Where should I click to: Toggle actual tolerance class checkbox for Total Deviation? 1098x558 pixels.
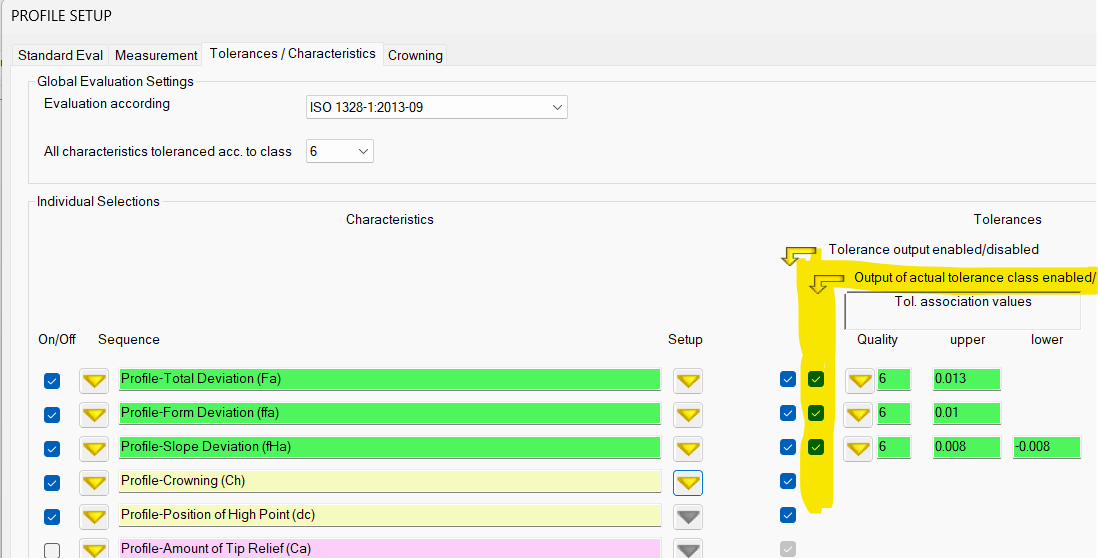pyautogui.click(x=816, y=379)
